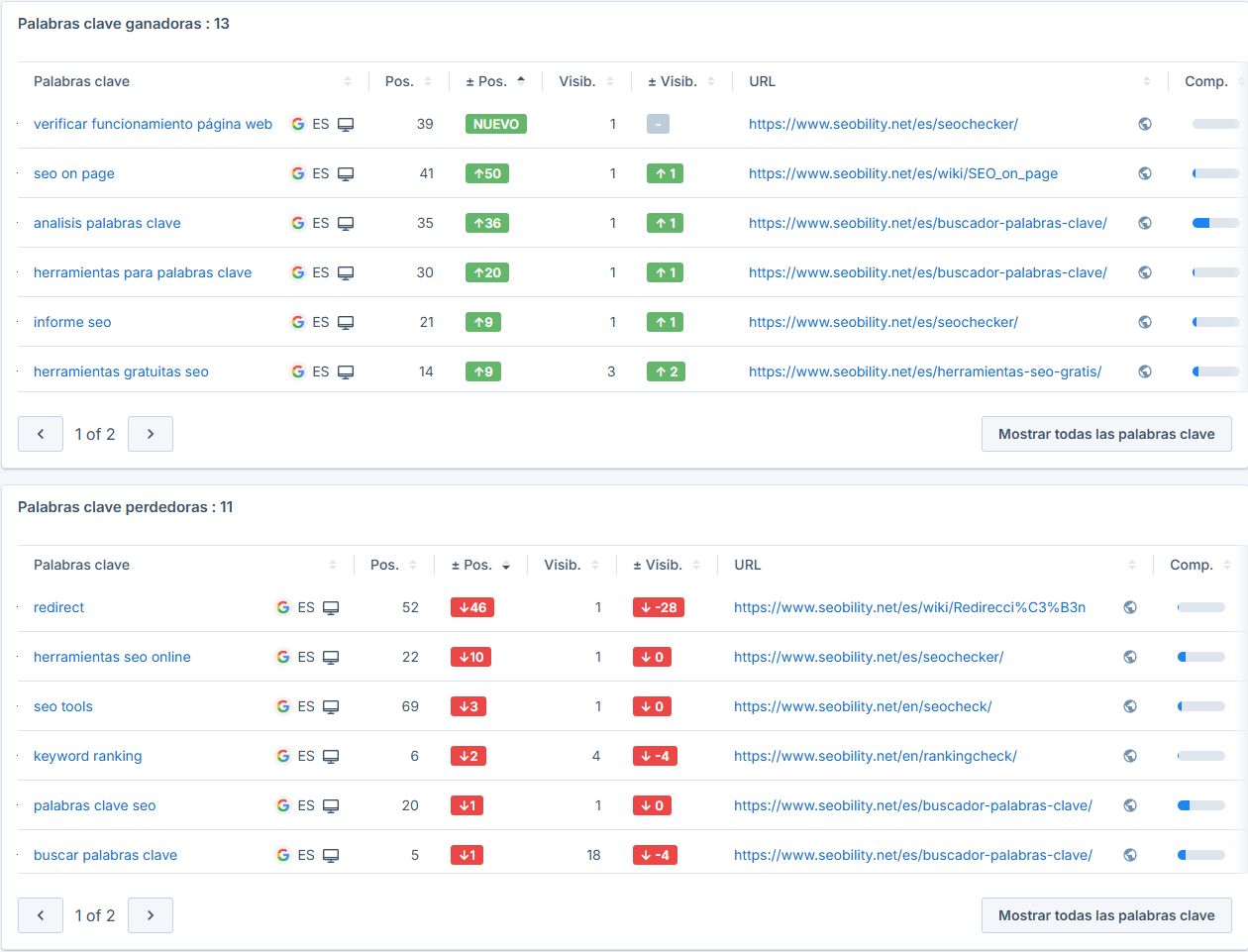
Task: Click desktop monitor icon in 'buscar palabras clave' row
Action: 331,856
